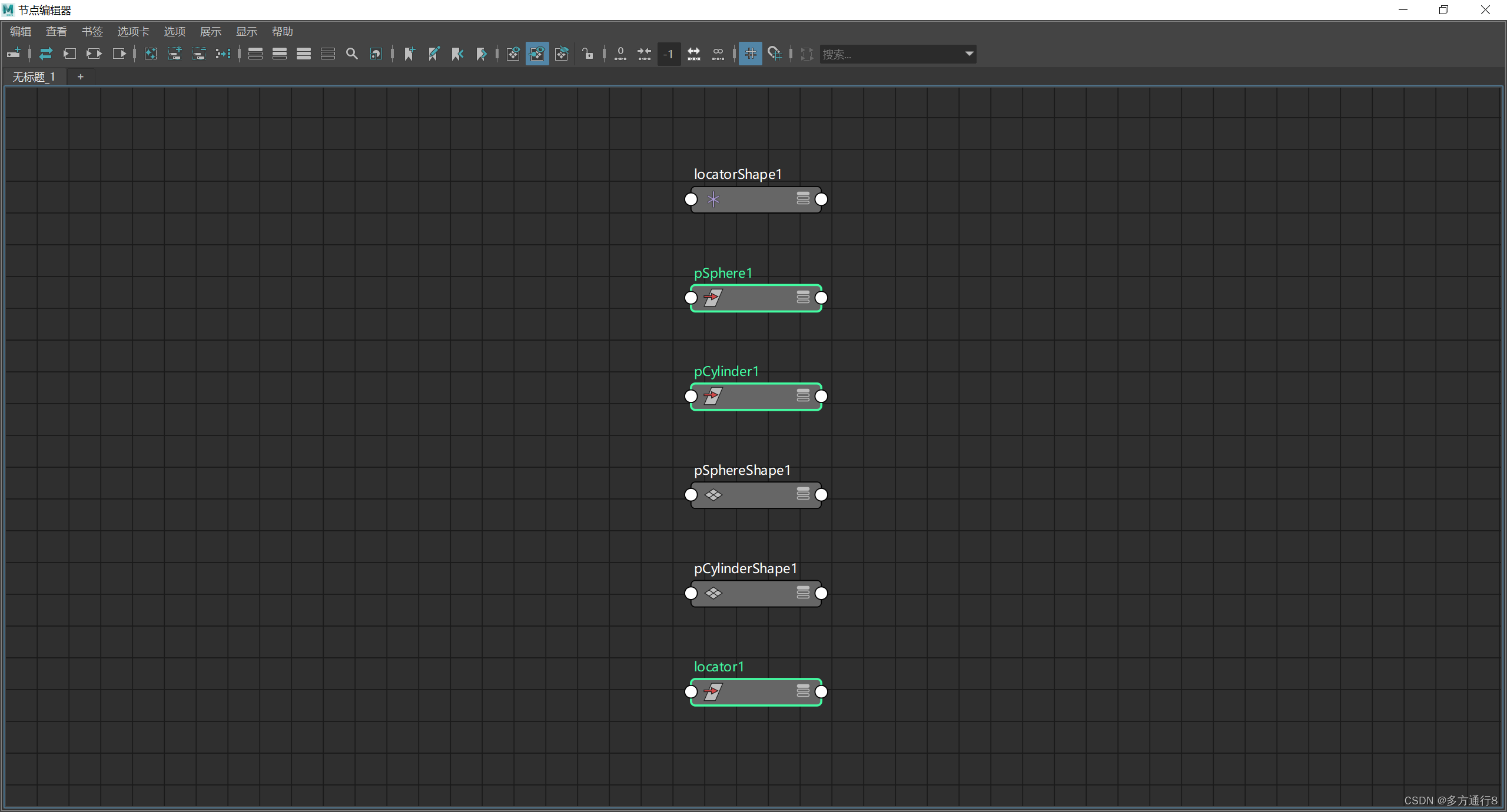Click the -1 depth traversal button
The width and height of the screenshot is (1507, 812).
click(x=669, y=54)
